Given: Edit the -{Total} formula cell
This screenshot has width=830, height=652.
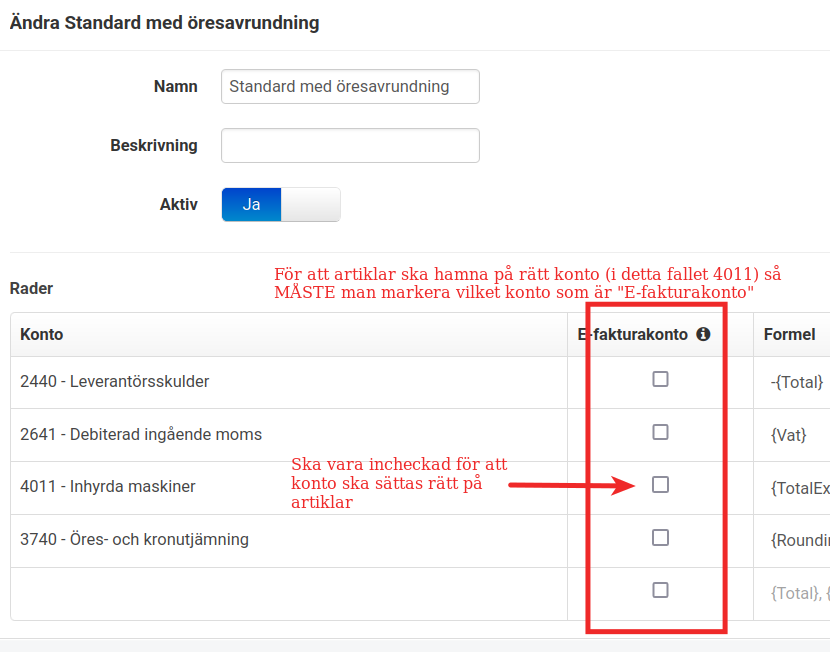Looking at the screenshot, I should point(797,382).
